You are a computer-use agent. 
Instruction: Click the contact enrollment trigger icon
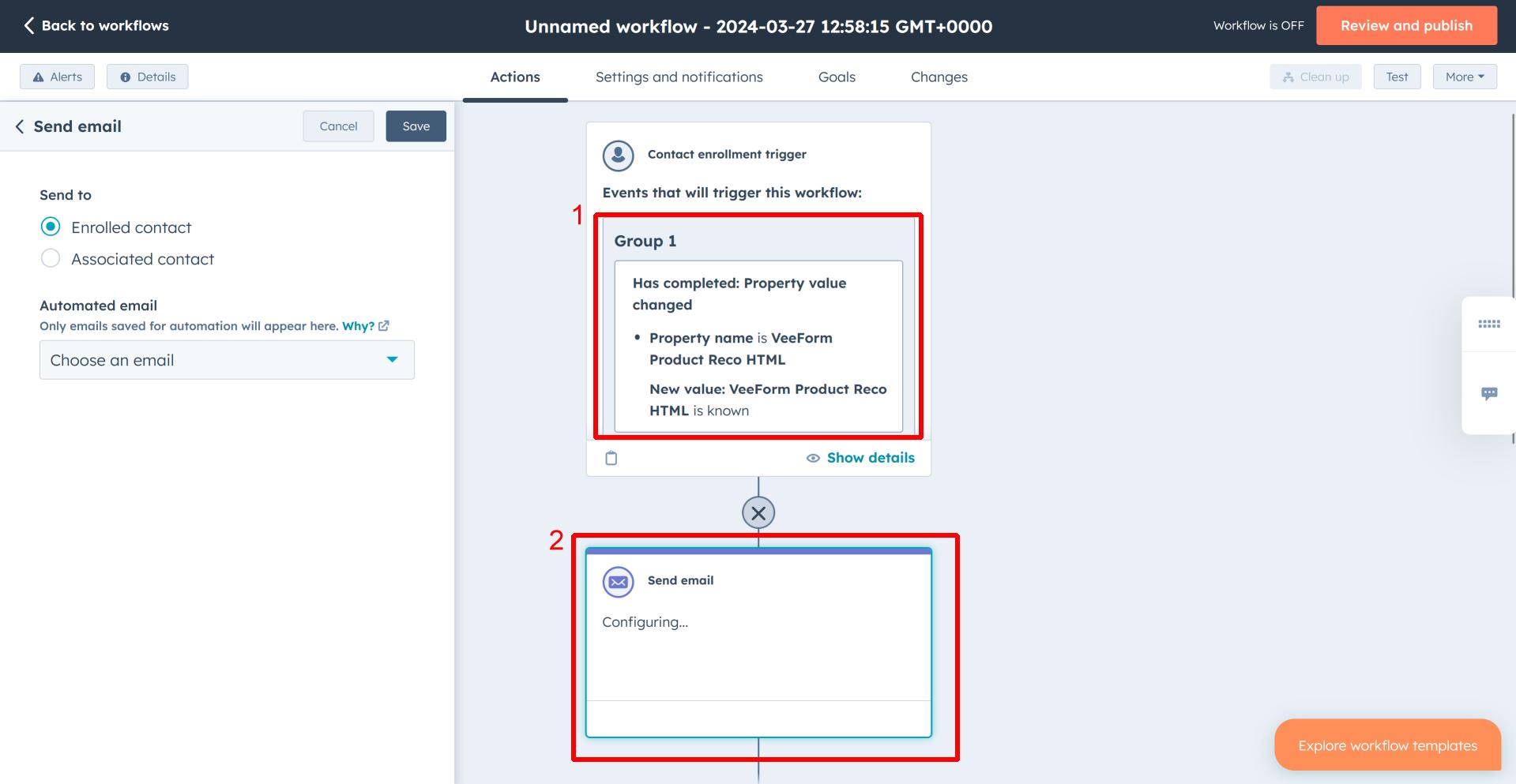click(618, 155)
